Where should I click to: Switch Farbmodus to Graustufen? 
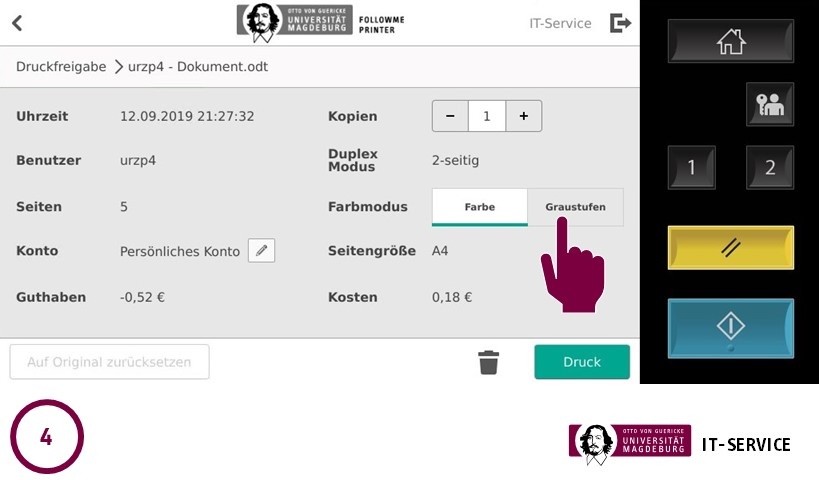[576, 207]
